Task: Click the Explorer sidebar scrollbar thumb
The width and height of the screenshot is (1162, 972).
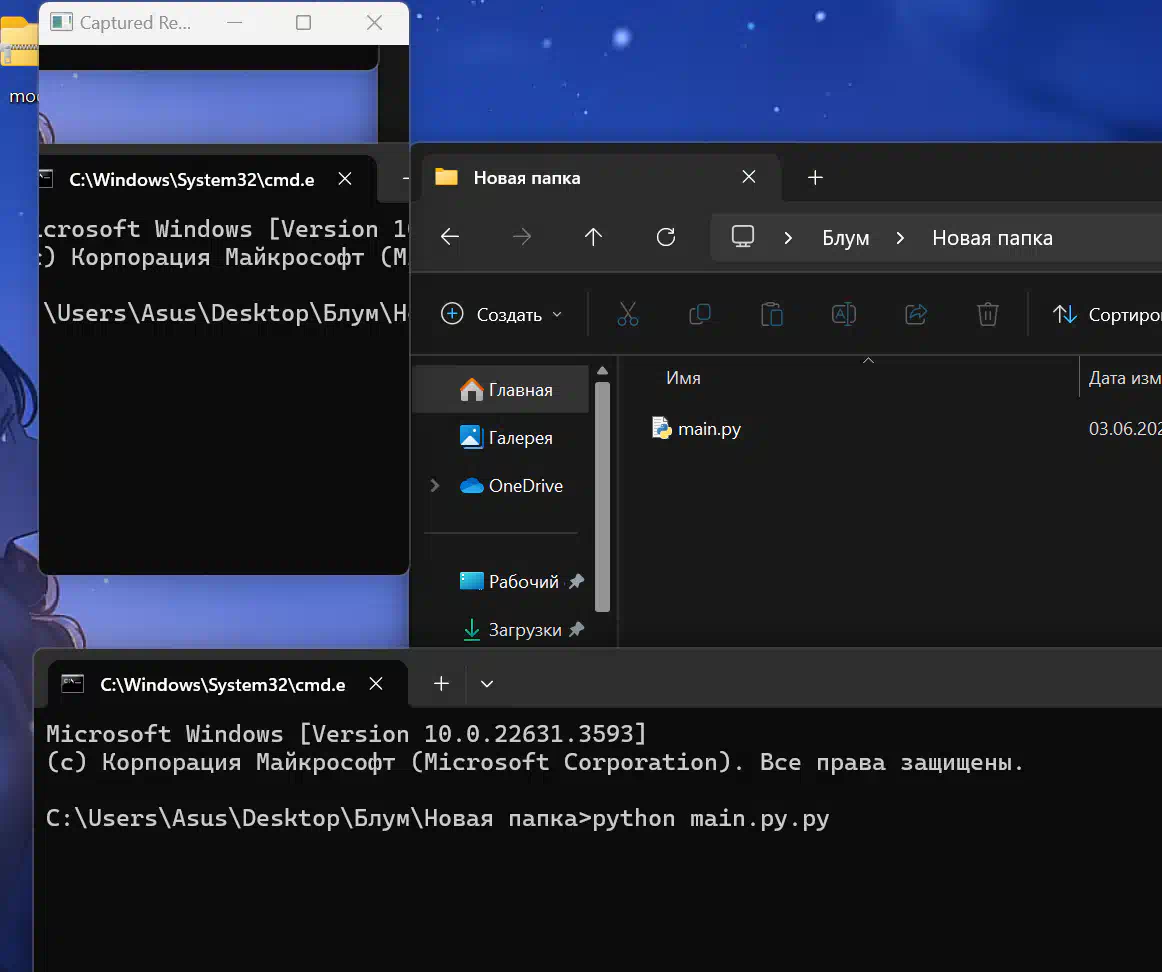Action: [602, 497]
